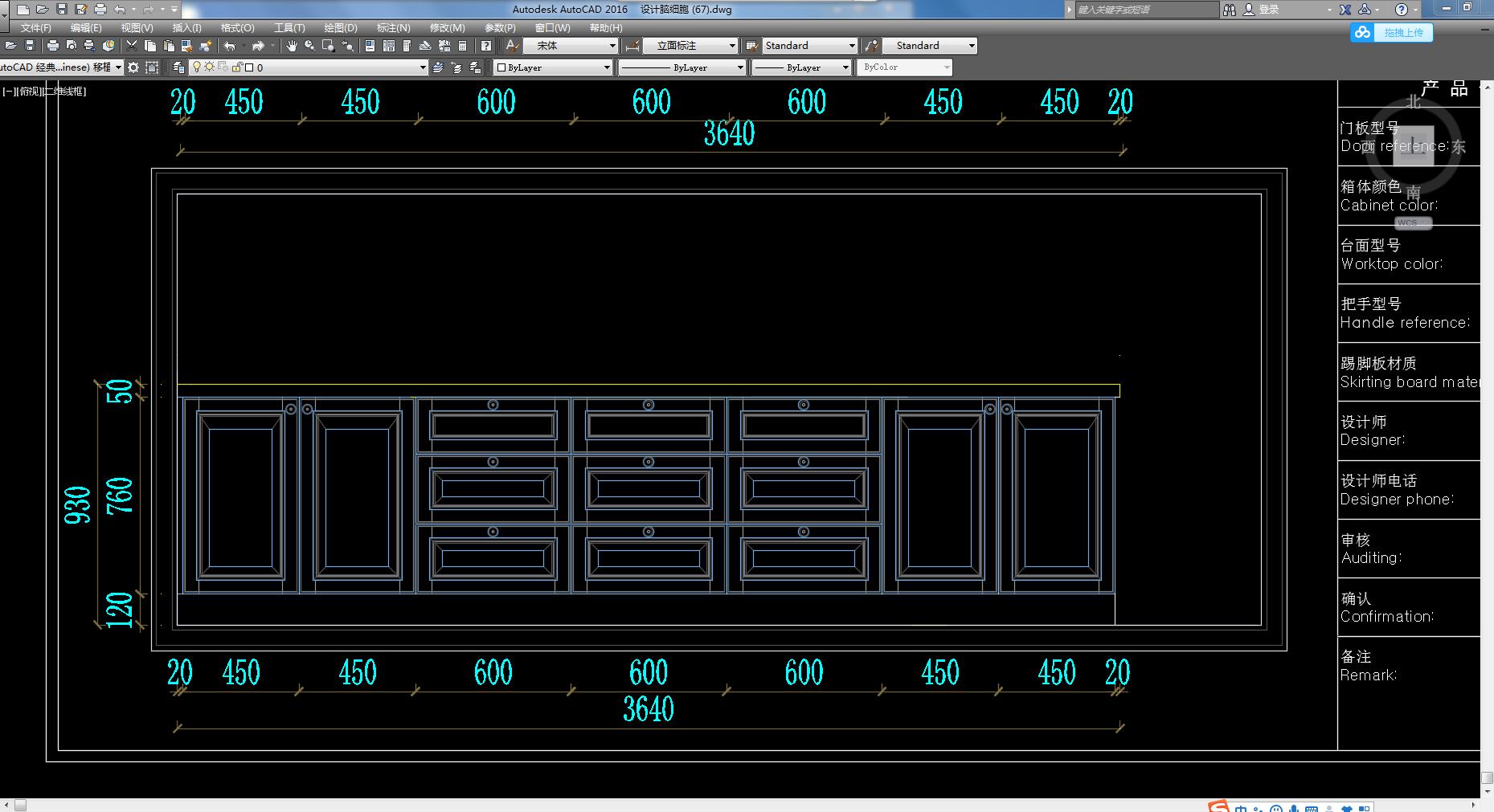1494x812 pixels.
Task: Click the New drawing icon in the quick access bar
Action: click(23, 10)
